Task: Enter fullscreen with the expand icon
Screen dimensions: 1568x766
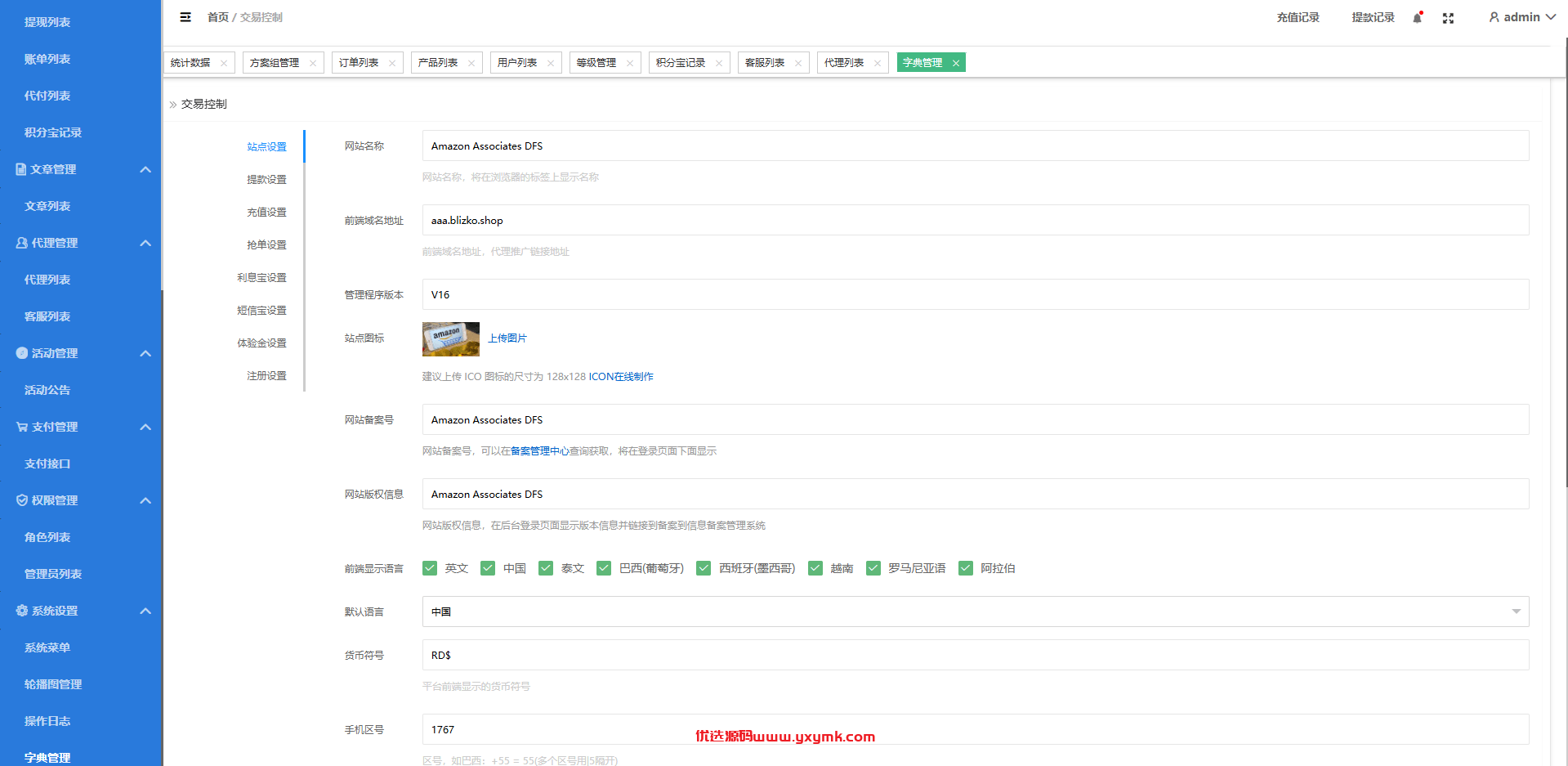Action: [1448, 18]
